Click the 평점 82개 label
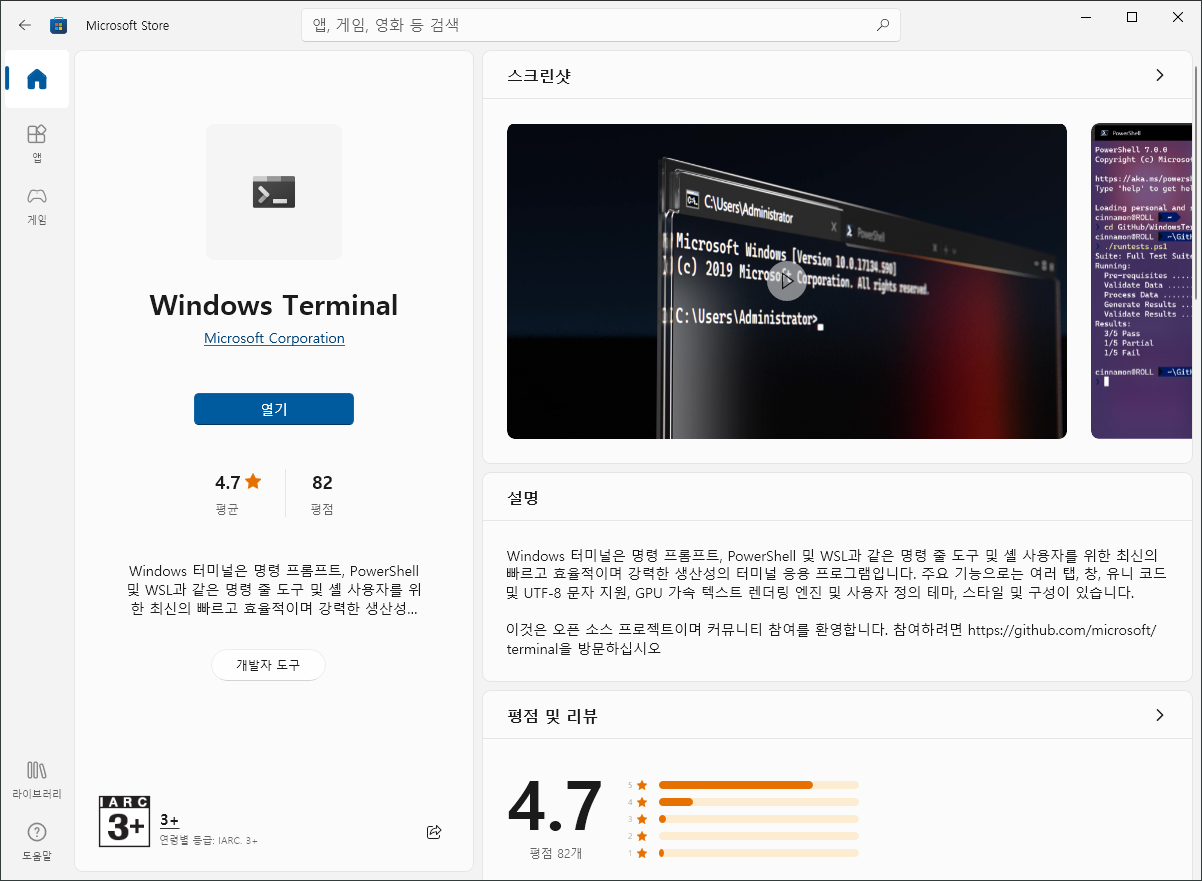Image resolution: width=1202 pixels, height=881 pixels. 556,853
